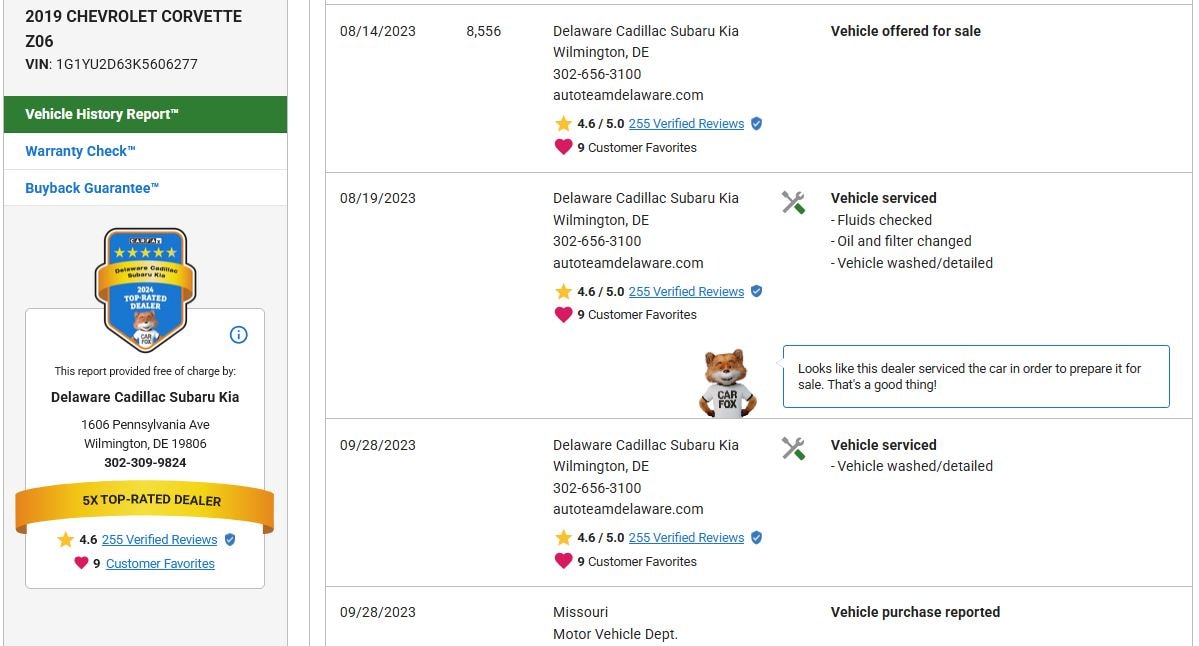Open the Vehicle History Report tab

(145, 114)
